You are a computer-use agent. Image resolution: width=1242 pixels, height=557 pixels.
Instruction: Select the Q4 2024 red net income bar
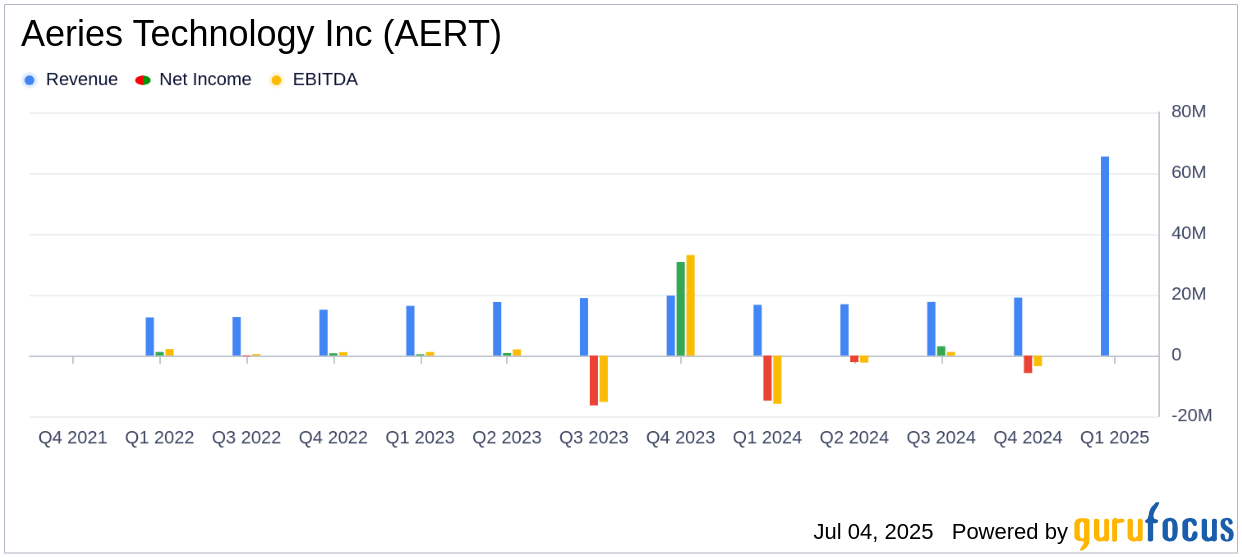pos(1028,364)
